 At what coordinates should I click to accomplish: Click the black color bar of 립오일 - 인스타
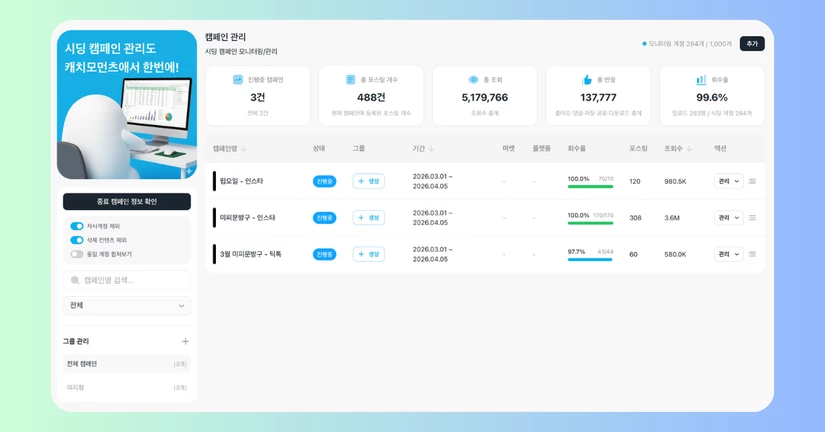point(214,181)
